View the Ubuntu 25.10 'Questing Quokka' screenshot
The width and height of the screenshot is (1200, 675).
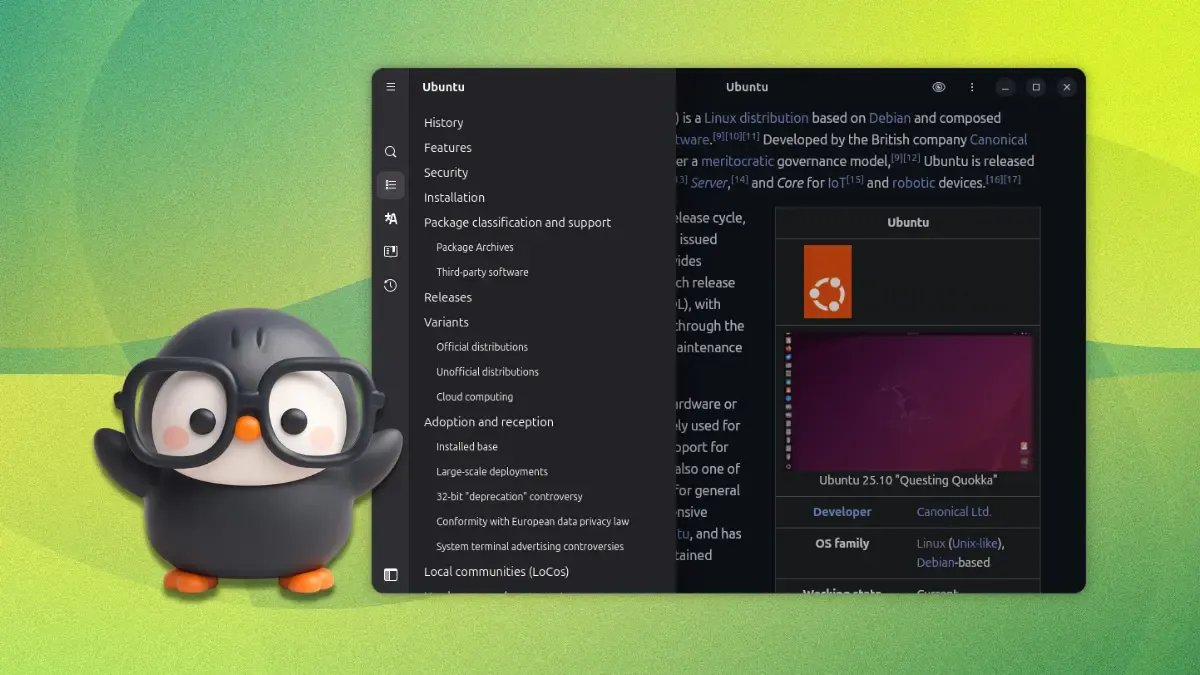click(x=907, y=402)
